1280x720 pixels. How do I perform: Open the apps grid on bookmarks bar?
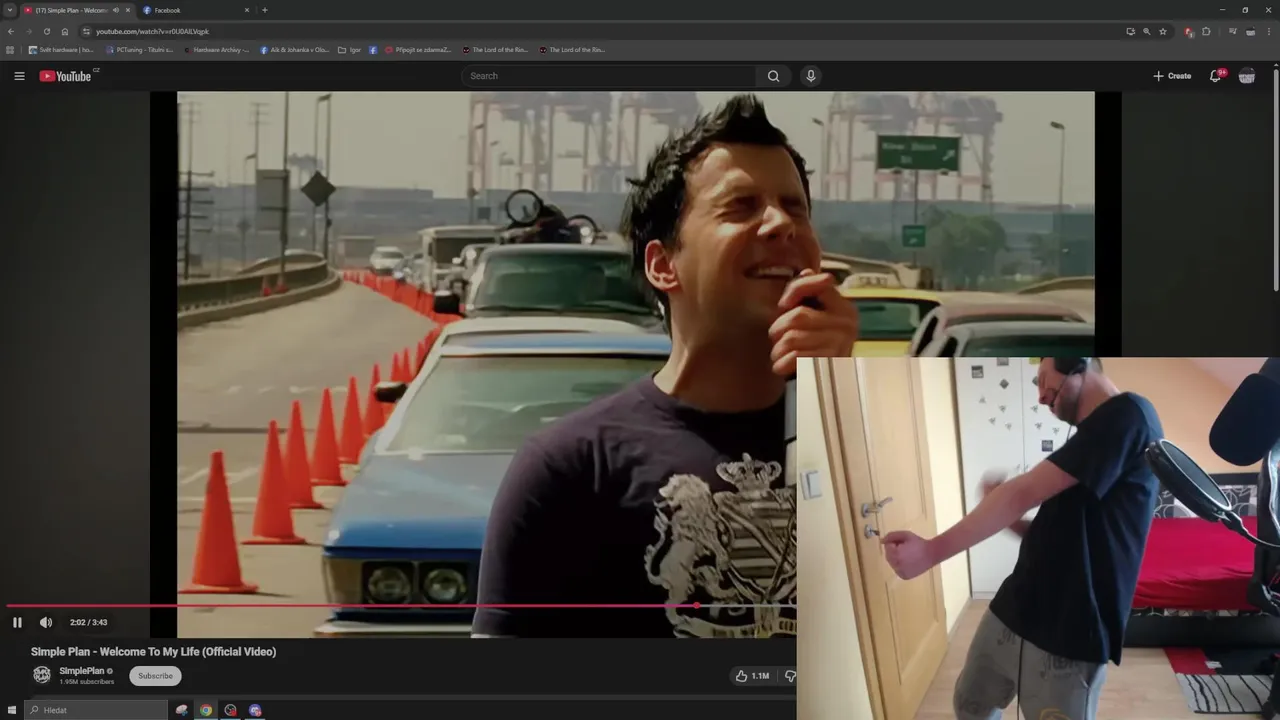11,50
